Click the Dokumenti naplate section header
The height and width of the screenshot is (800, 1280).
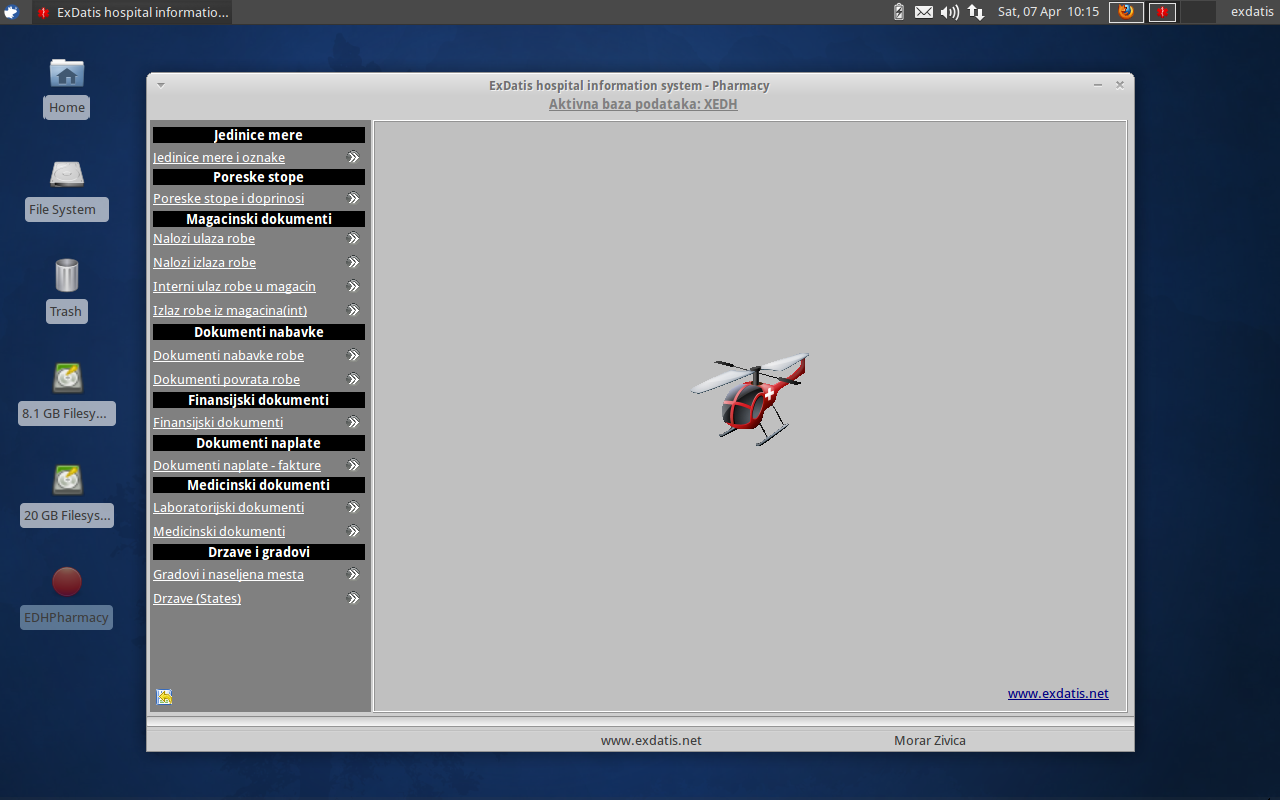(258, 443)
